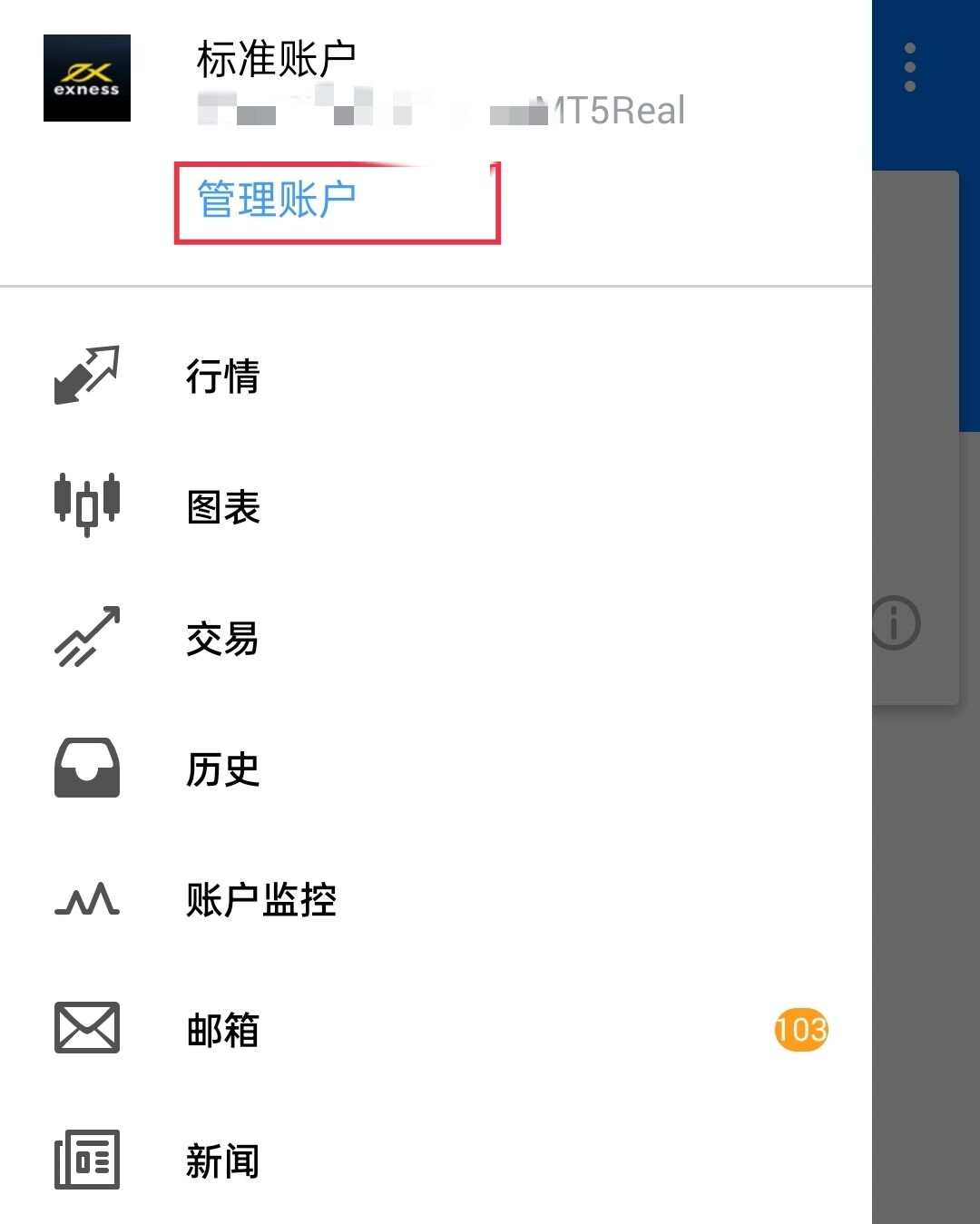Tap the Exness account logo
The width and height of the screenshot is (980, 1224).
(87, 78)
